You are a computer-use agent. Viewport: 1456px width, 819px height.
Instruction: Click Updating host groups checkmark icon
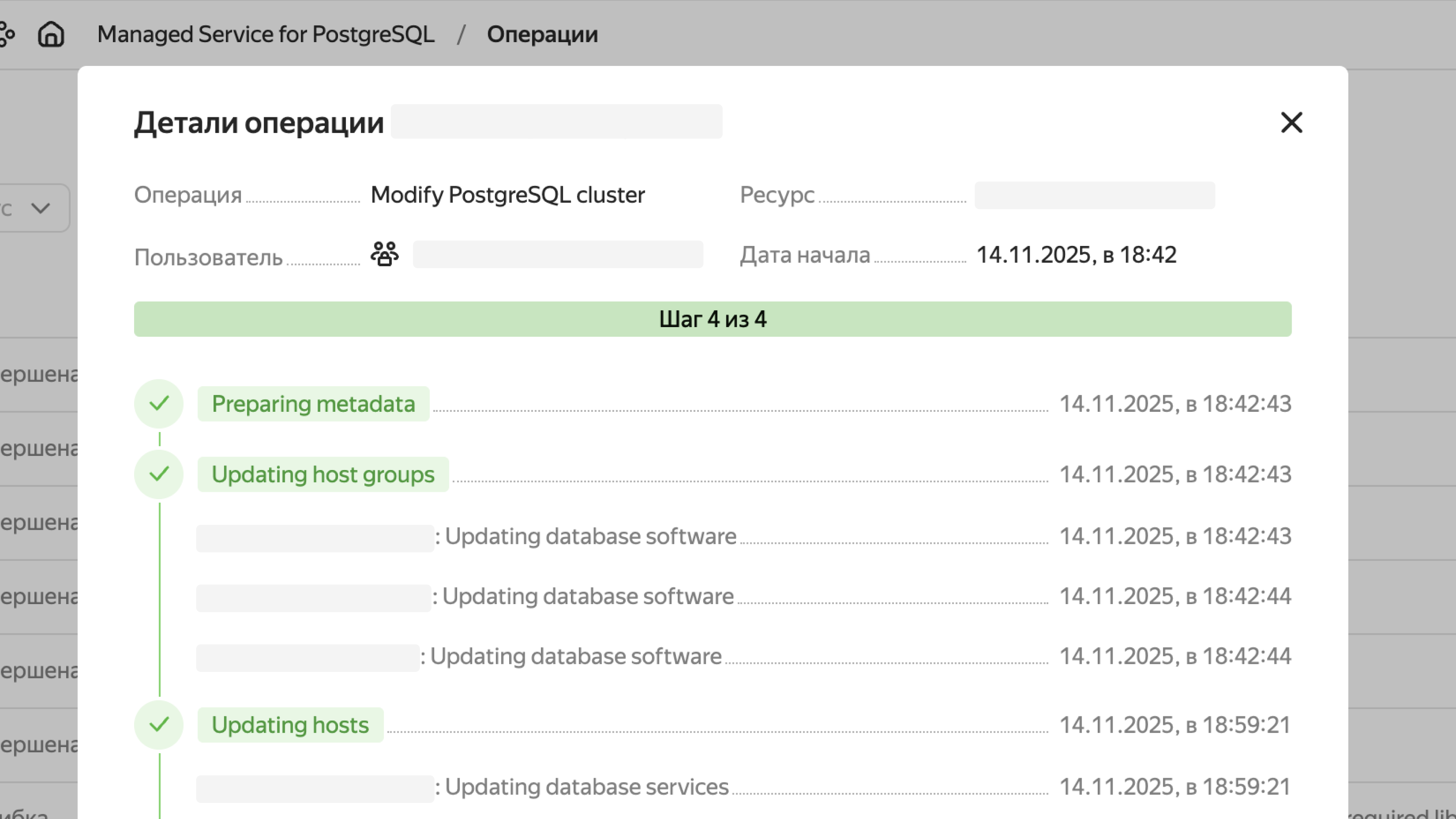click(x=159, y=474)
